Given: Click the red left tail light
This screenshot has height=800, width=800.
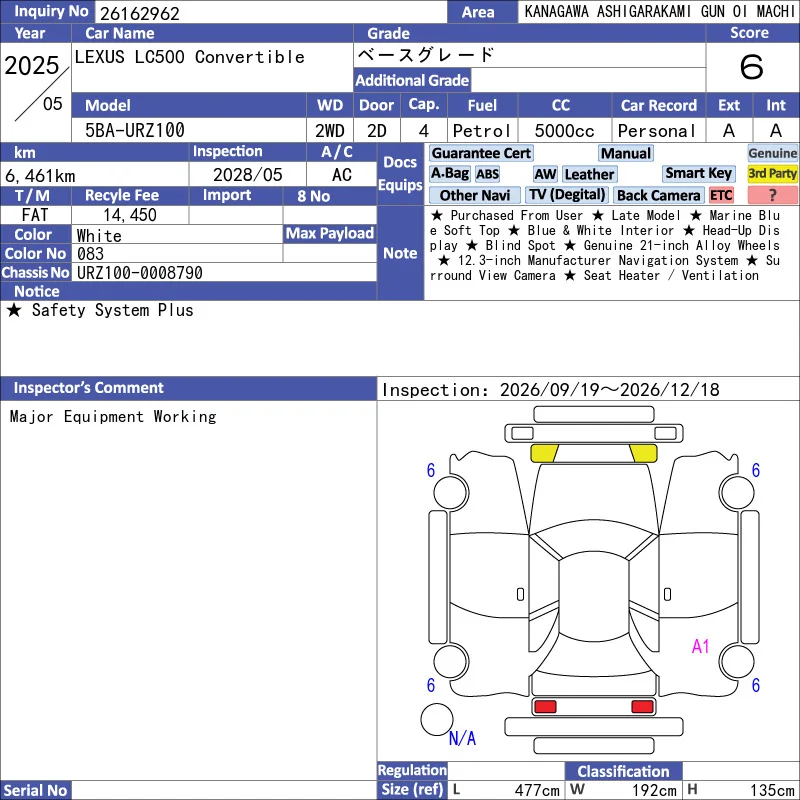Looking at the screenshot, I should (x=545, y=706).
